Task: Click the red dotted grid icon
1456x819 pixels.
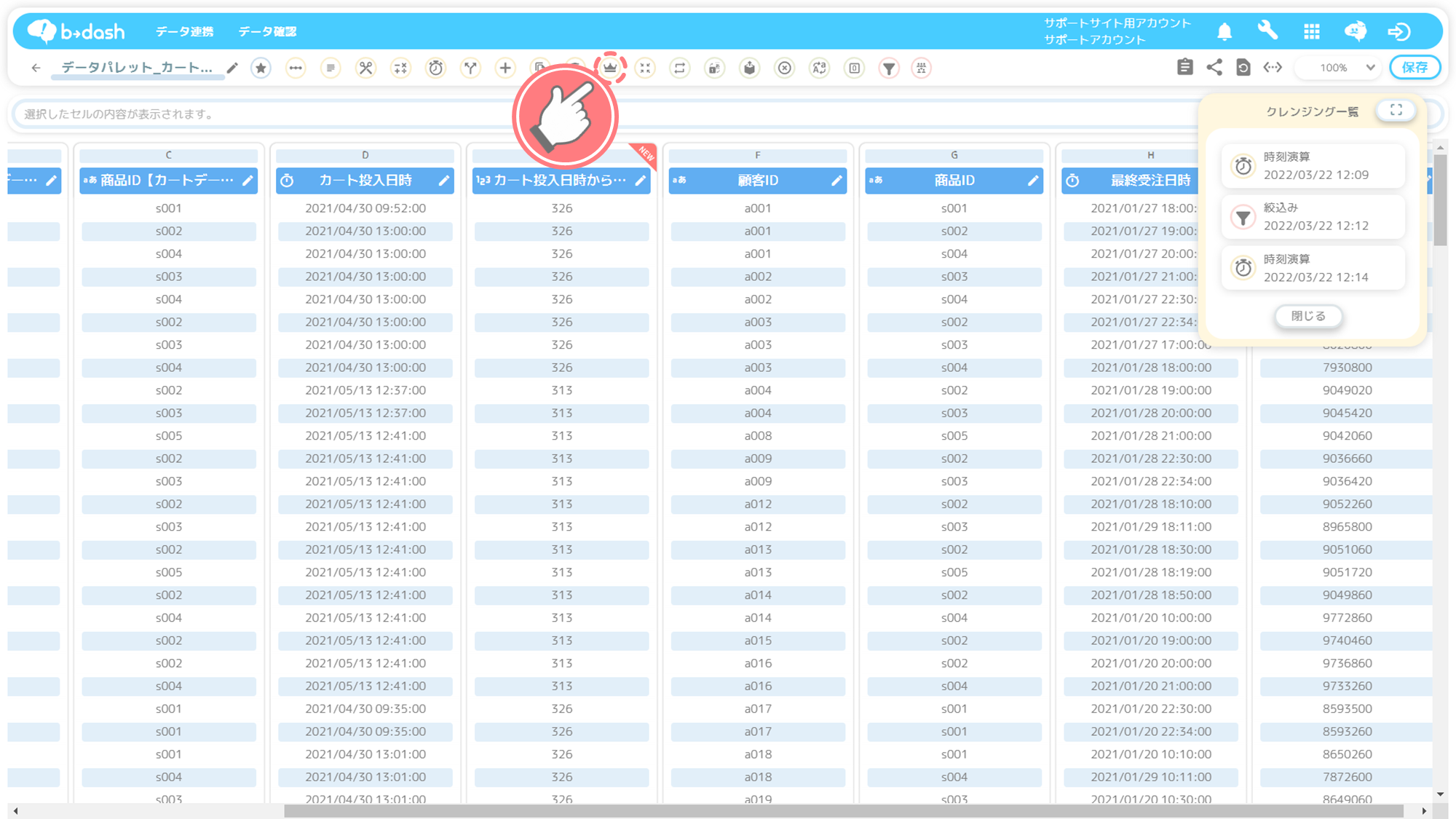Action: (922, 68)
